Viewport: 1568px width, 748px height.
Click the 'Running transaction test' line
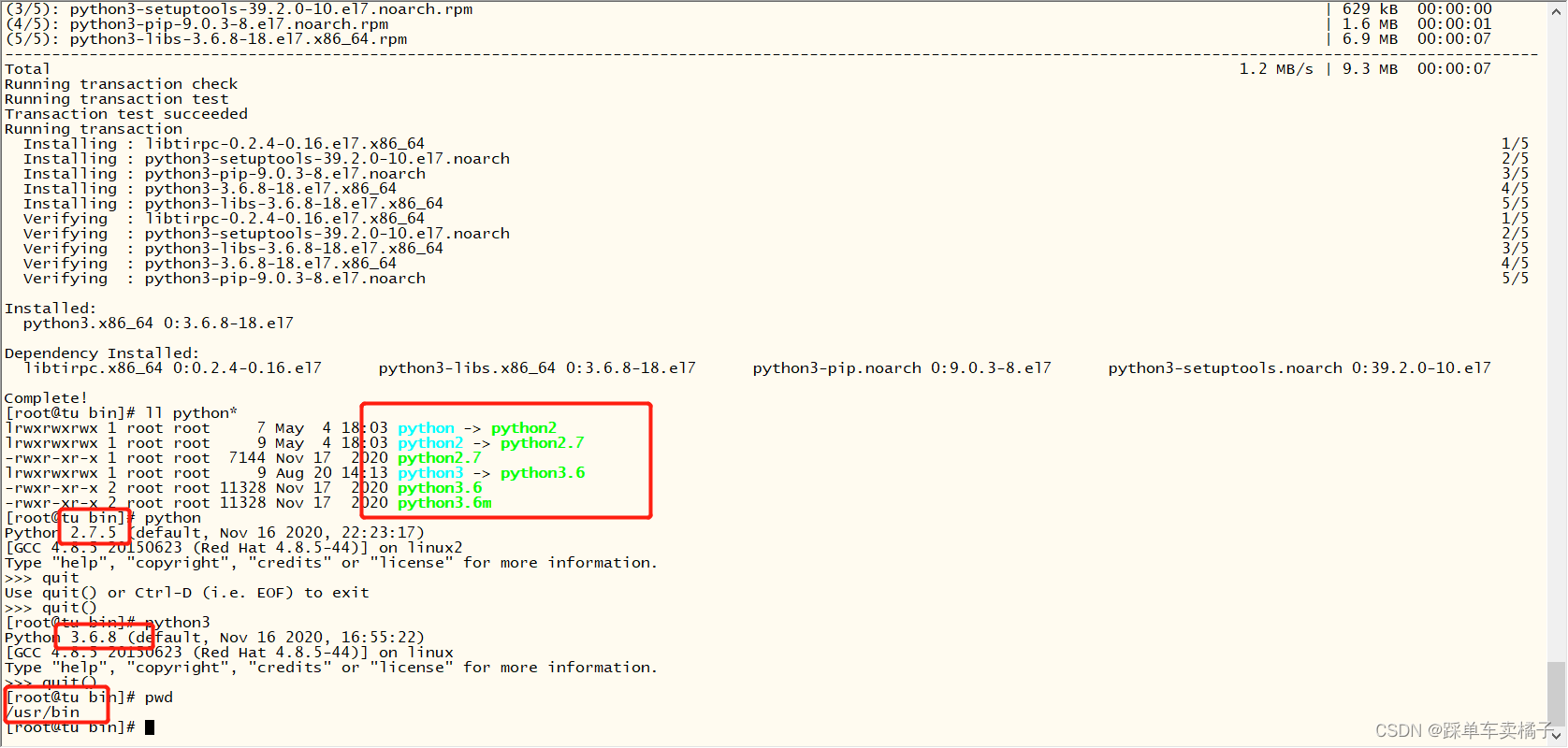coord(117,99)
